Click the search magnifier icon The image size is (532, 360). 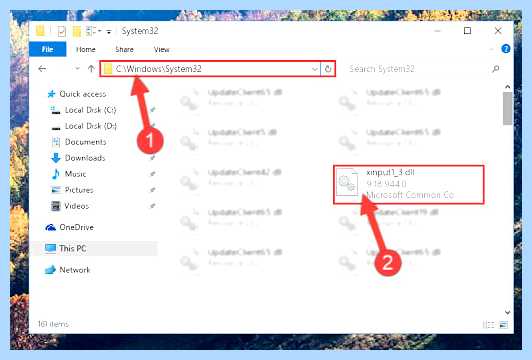(x=495, y=69)
